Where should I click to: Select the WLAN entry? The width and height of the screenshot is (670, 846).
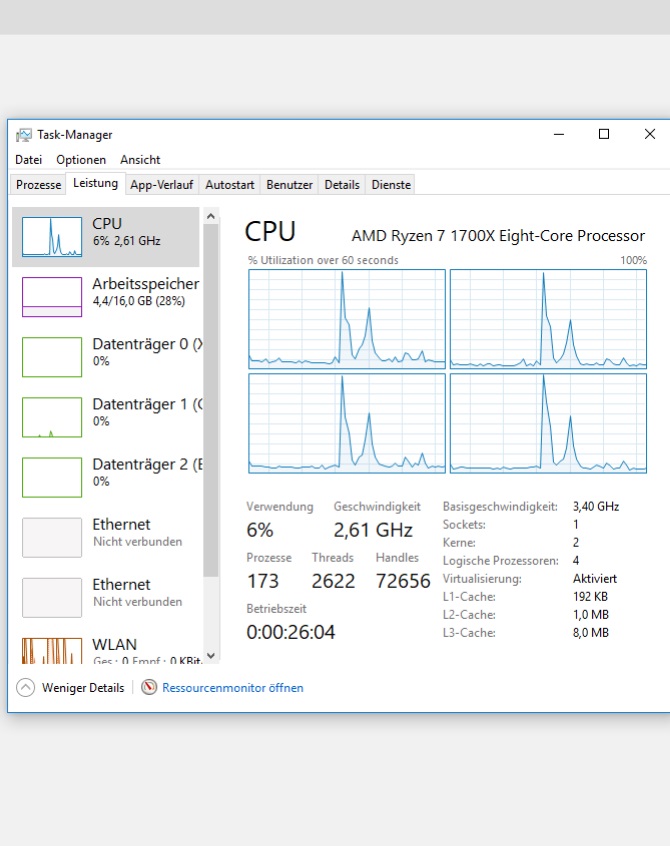pyautogui.click(x=106, y=649)
